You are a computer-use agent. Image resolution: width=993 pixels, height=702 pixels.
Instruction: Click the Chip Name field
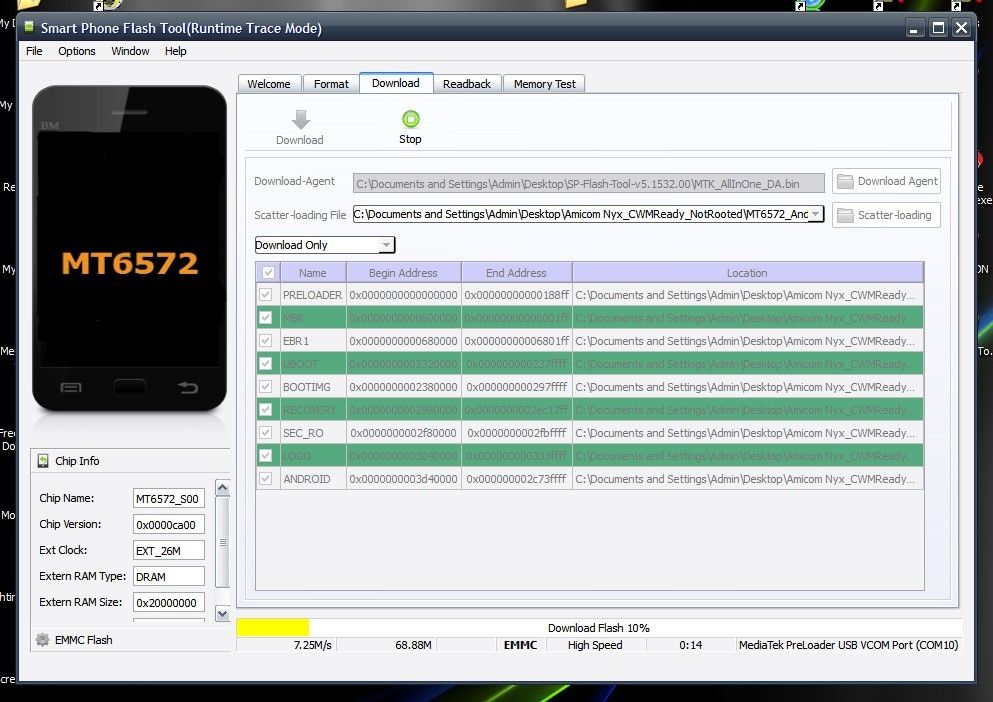point(168,498)
